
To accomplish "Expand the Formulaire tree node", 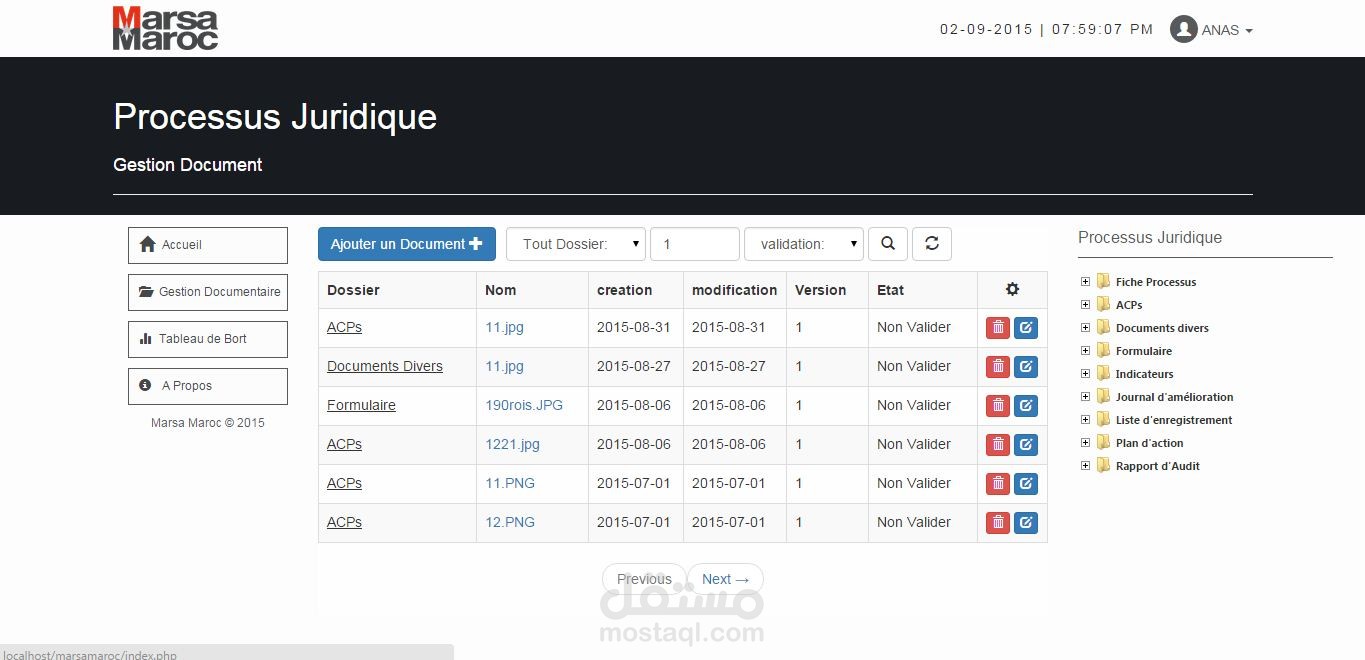I will [1085, 351].
